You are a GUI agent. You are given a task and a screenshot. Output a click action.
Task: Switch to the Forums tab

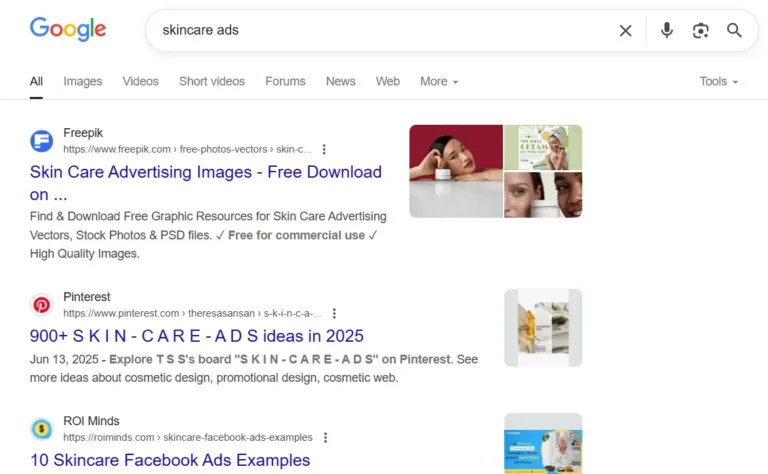tap(285, 81)
